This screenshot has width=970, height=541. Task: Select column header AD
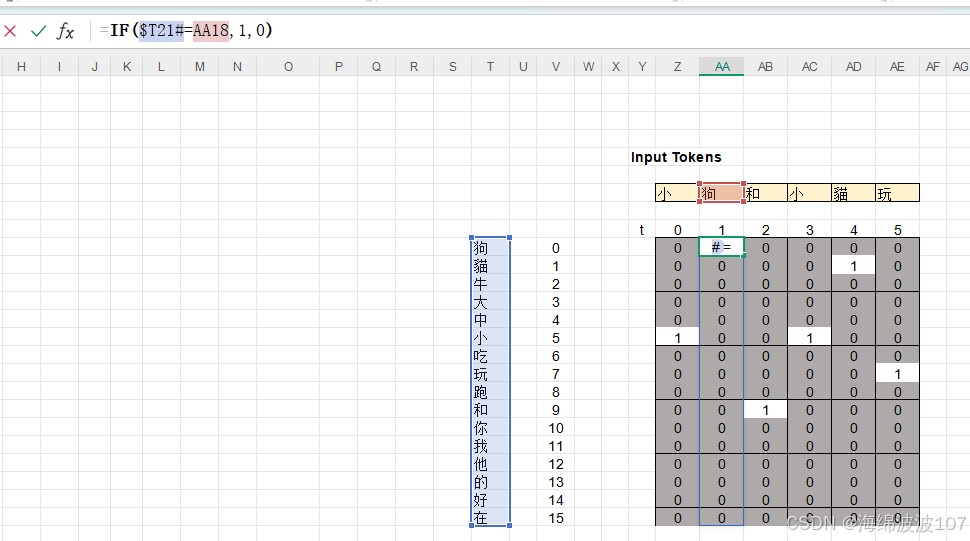853,67
